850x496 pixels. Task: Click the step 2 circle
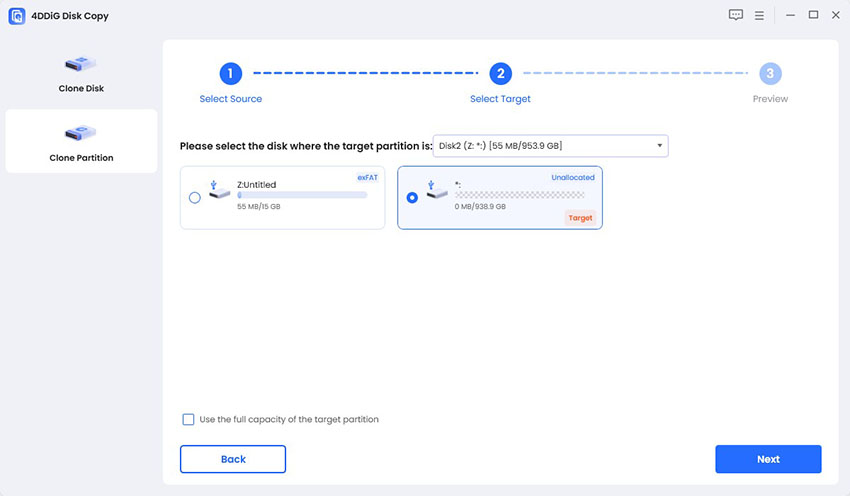point(500,73)
